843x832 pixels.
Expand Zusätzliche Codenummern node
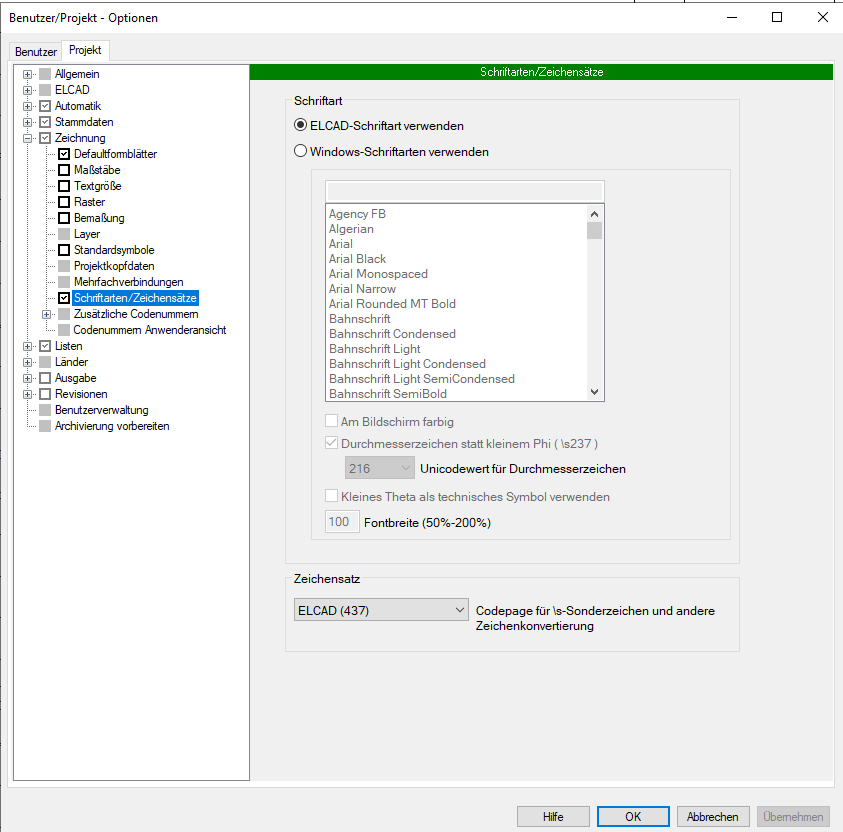pyautogui.click(x=47, y=314)
